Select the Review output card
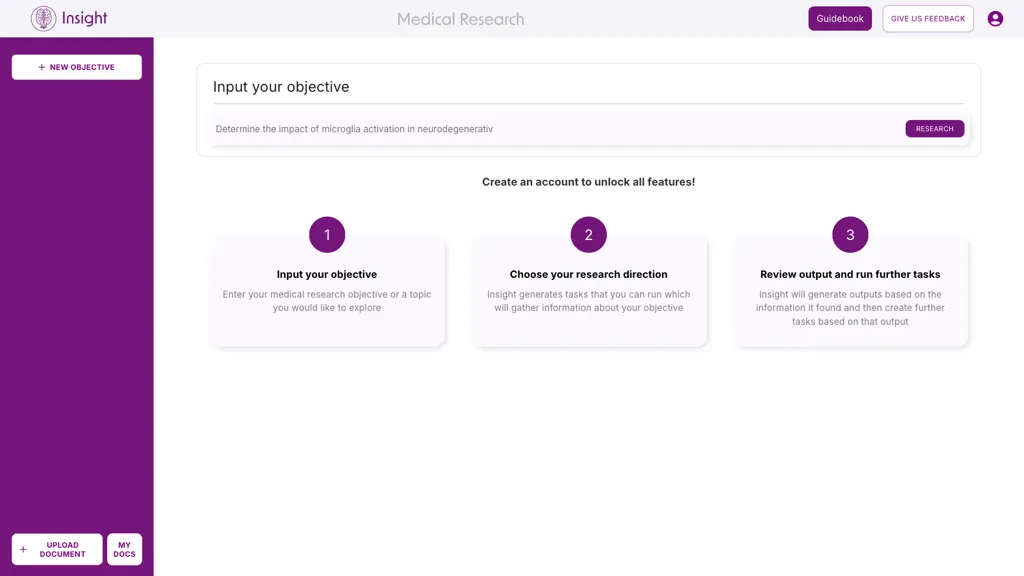1024x576 pixels. 850,295
